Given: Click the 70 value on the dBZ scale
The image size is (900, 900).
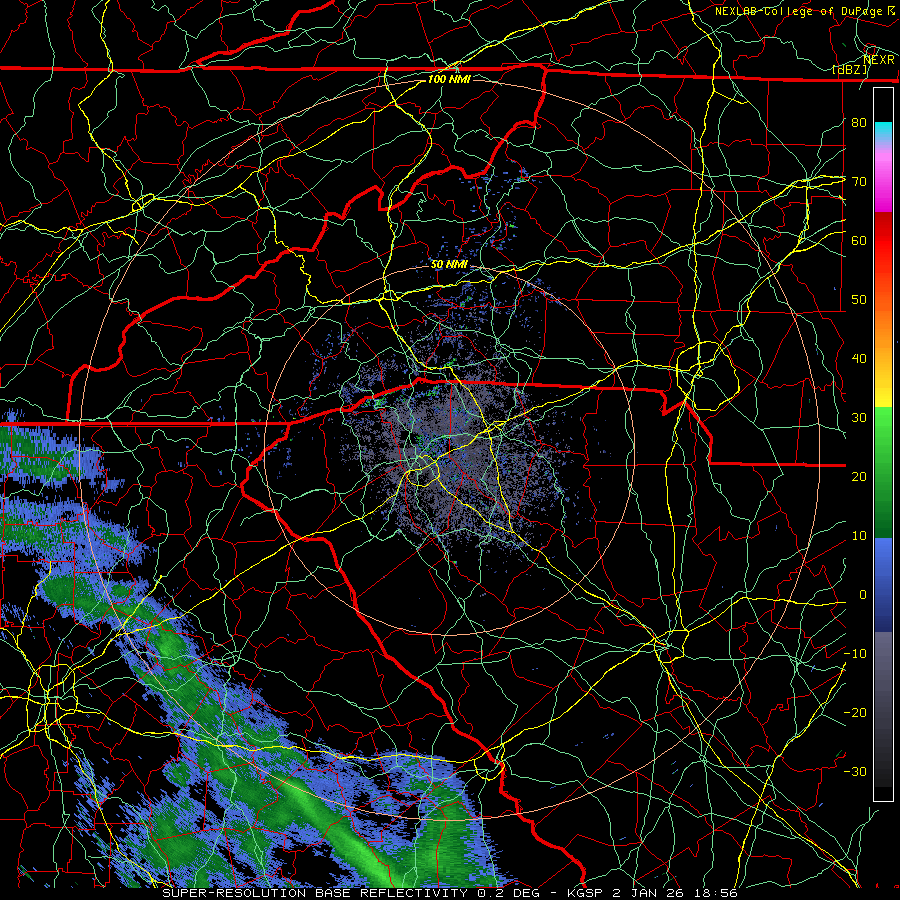Looking at the screenshot, I should click(859, 181).
